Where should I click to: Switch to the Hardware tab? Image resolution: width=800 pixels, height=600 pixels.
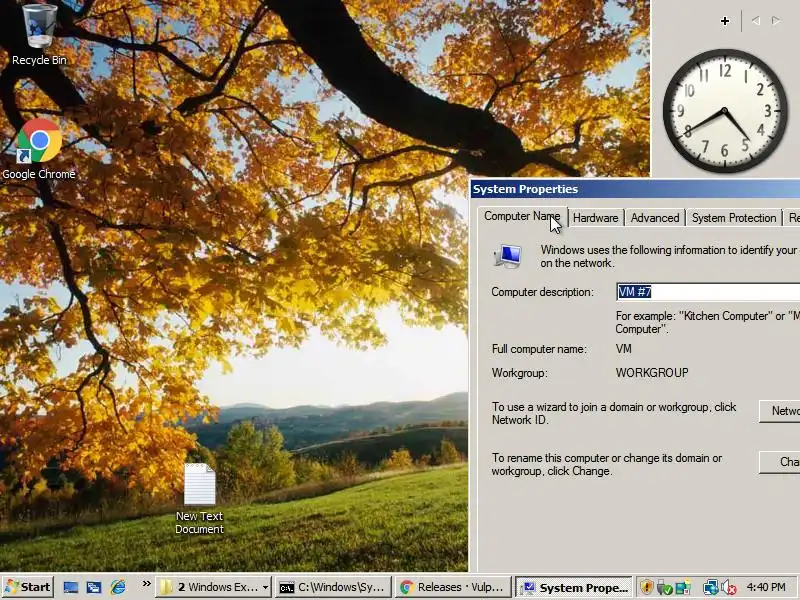click(595, 218)
